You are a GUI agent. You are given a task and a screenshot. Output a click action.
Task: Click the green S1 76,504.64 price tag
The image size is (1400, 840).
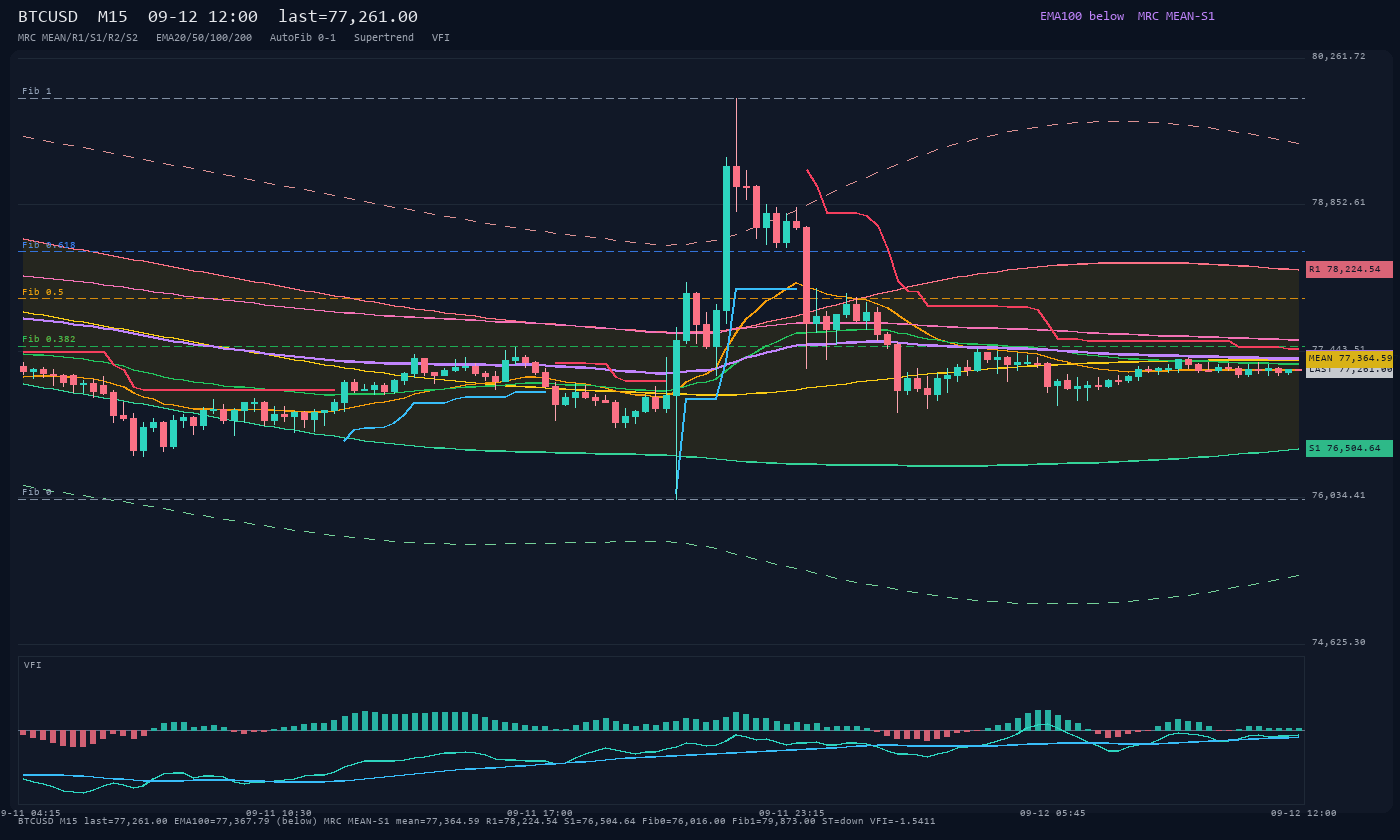[x=1349, y=448]
